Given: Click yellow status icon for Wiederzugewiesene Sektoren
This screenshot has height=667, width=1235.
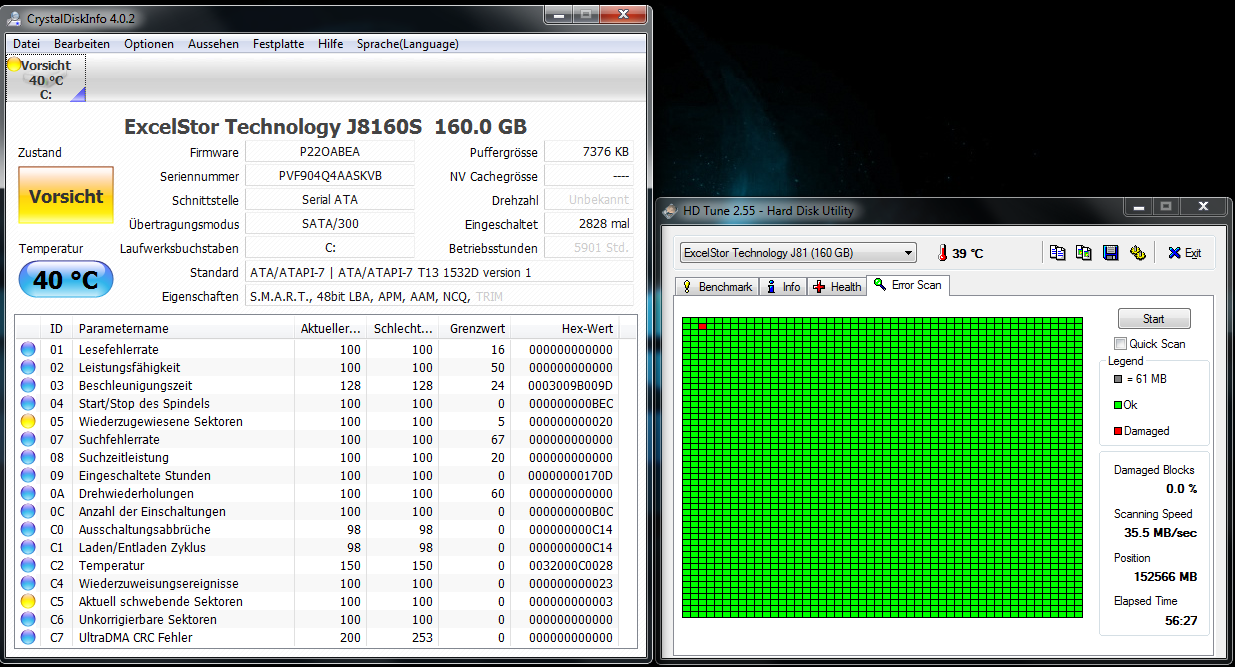Looking at the screenshot, I should pyautogui.click(x=28, y=422).
